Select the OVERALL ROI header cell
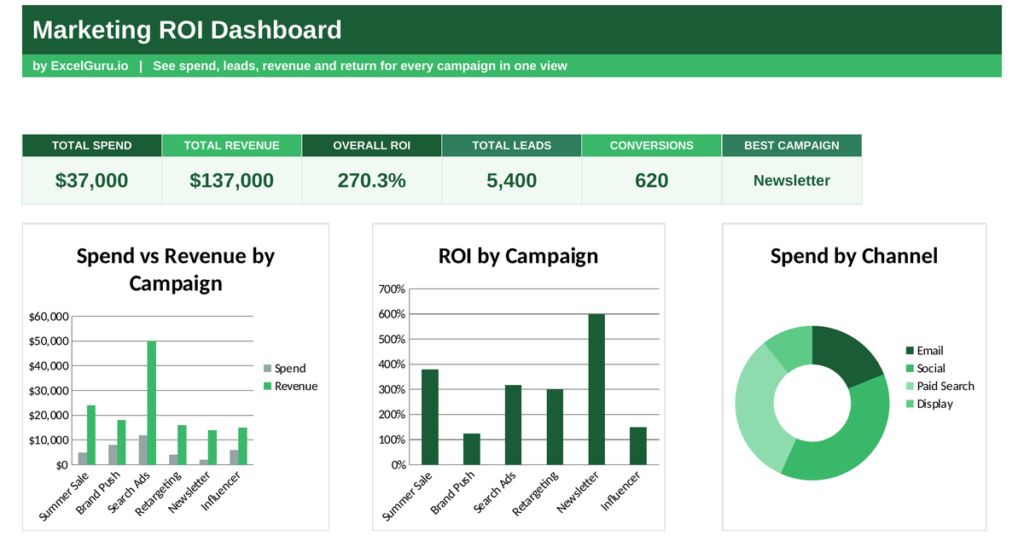Viewport: 1024px width, 536px height. (x=372, y=146)
